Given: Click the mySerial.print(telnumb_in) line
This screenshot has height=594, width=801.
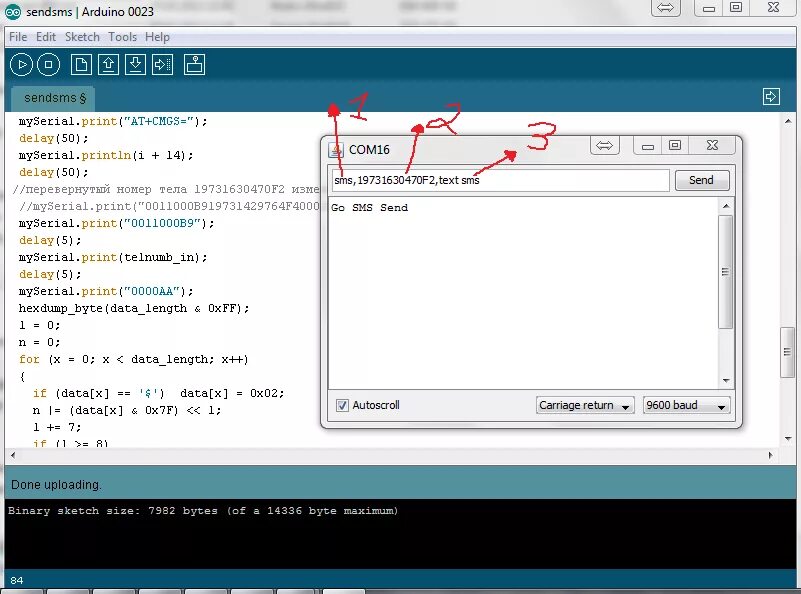Looking at the screenshot, I should pyautogui.click(x=113, y=257).
